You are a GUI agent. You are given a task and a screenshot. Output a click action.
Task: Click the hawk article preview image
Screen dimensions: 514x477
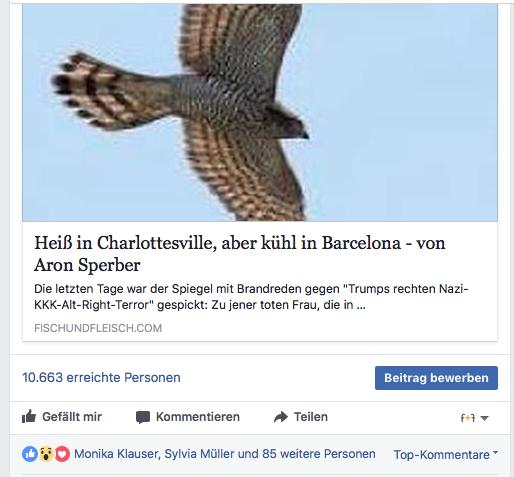coord(260,112)
